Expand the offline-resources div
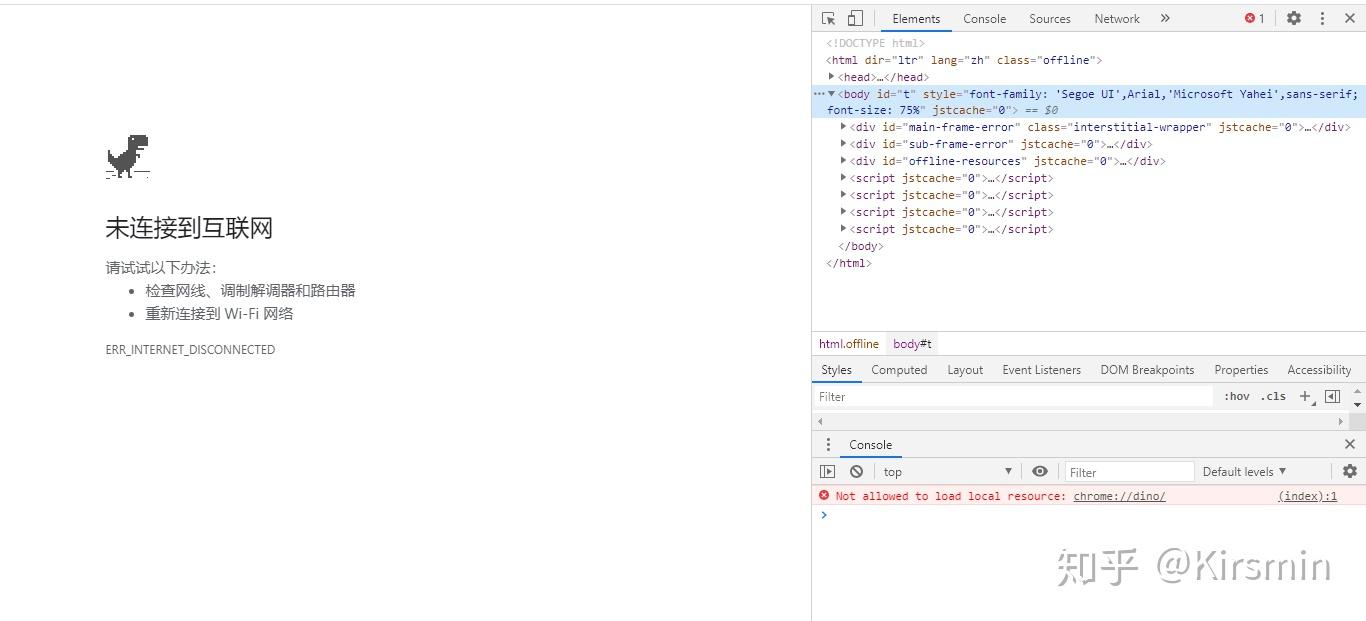Screen dimensions: 1366x621 [844, 161]
